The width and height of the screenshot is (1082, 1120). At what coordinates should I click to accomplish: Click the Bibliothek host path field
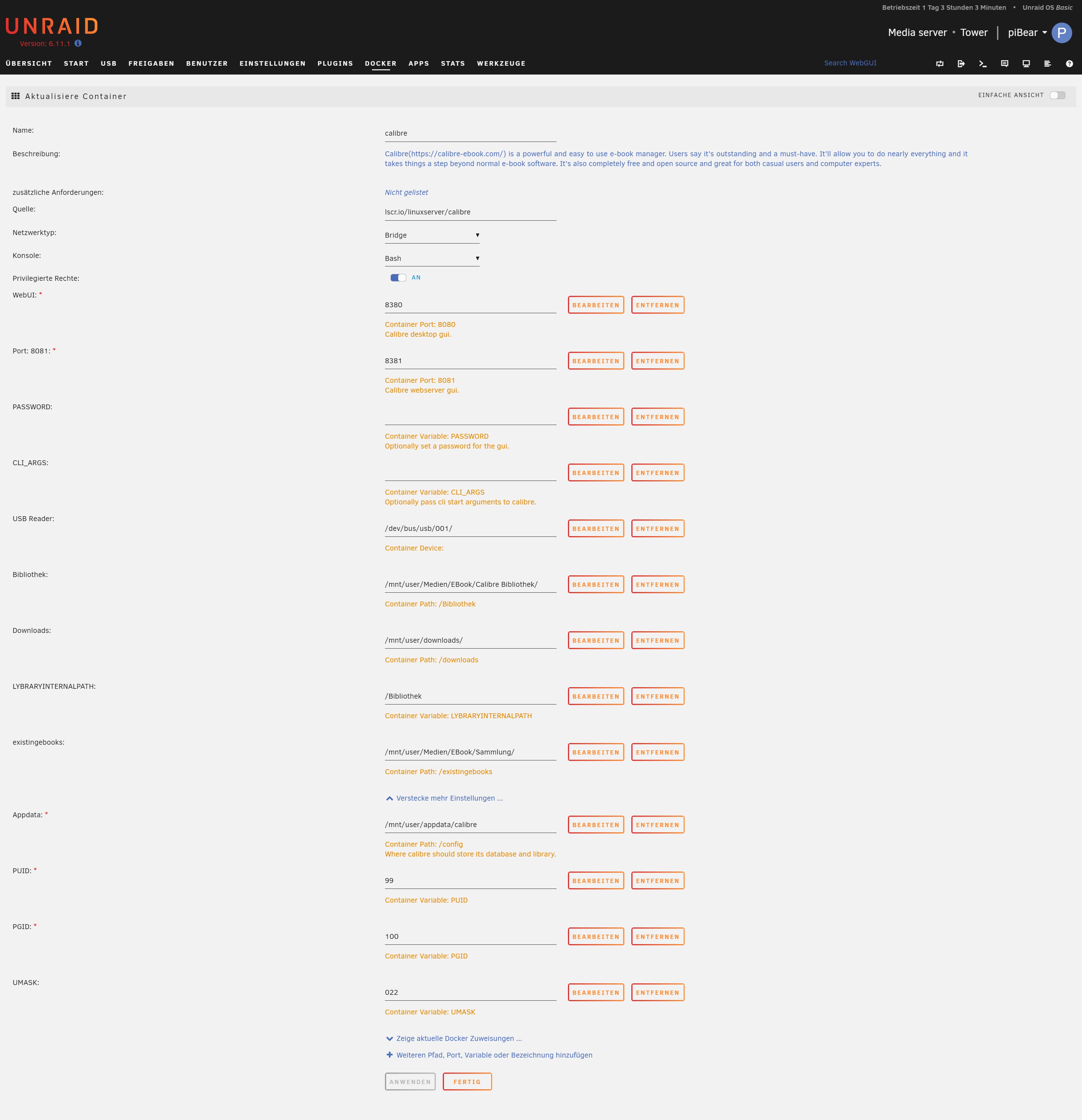[x=470, y=585]
